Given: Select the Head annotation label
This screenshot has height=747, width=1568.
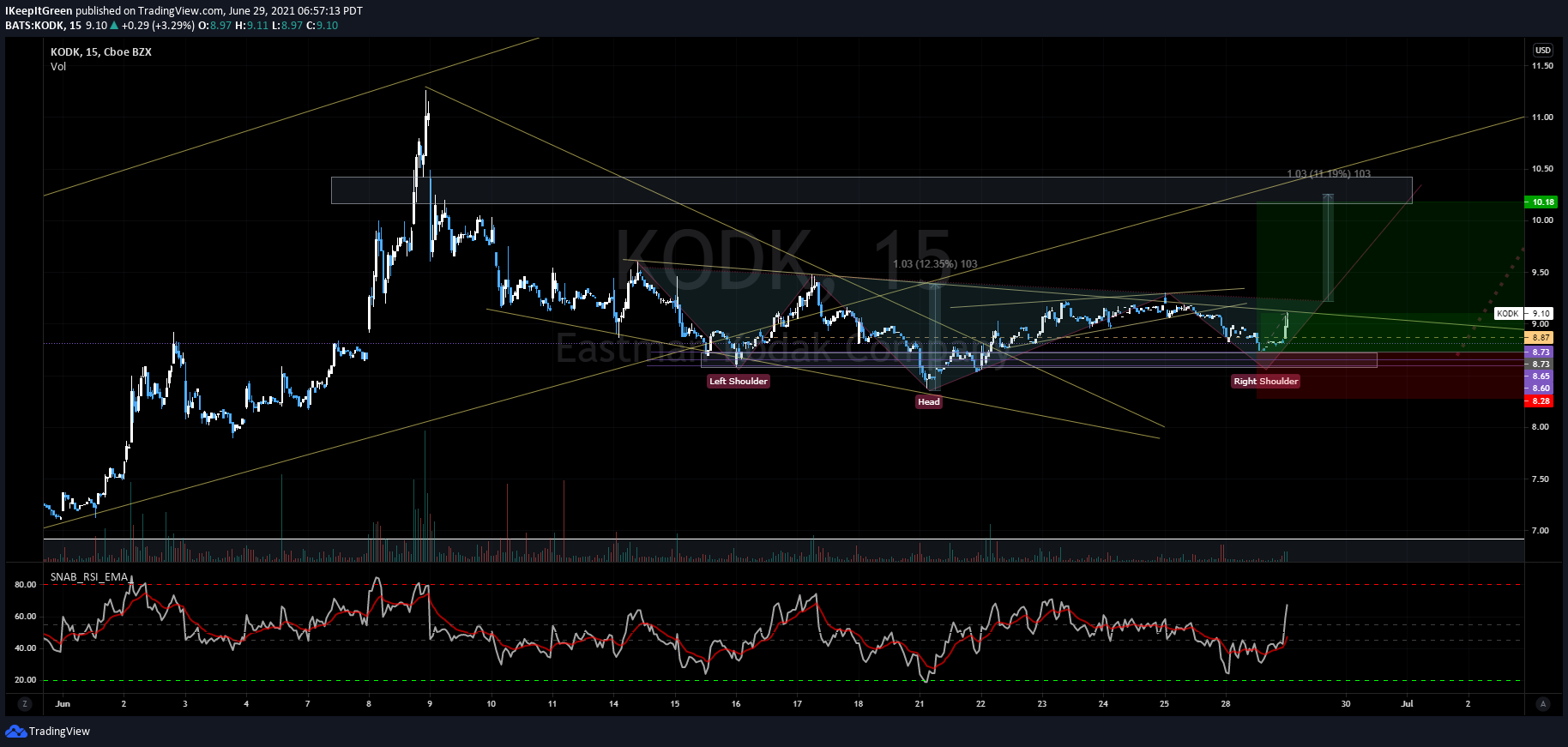Looking at the screenshot, I should [929, 401].
